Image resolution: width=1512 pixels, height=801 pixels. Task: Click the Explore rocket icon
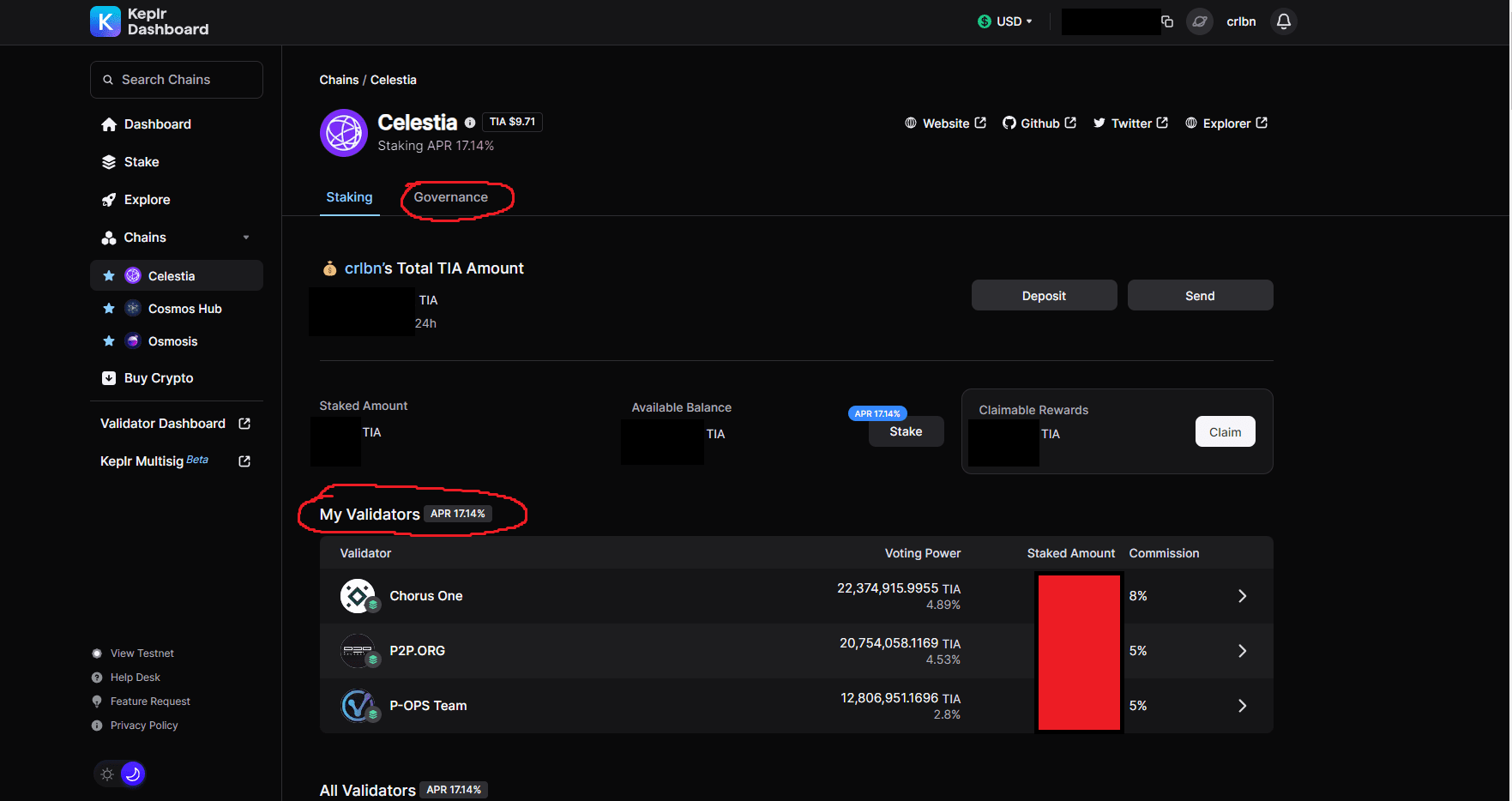[109, 200]
